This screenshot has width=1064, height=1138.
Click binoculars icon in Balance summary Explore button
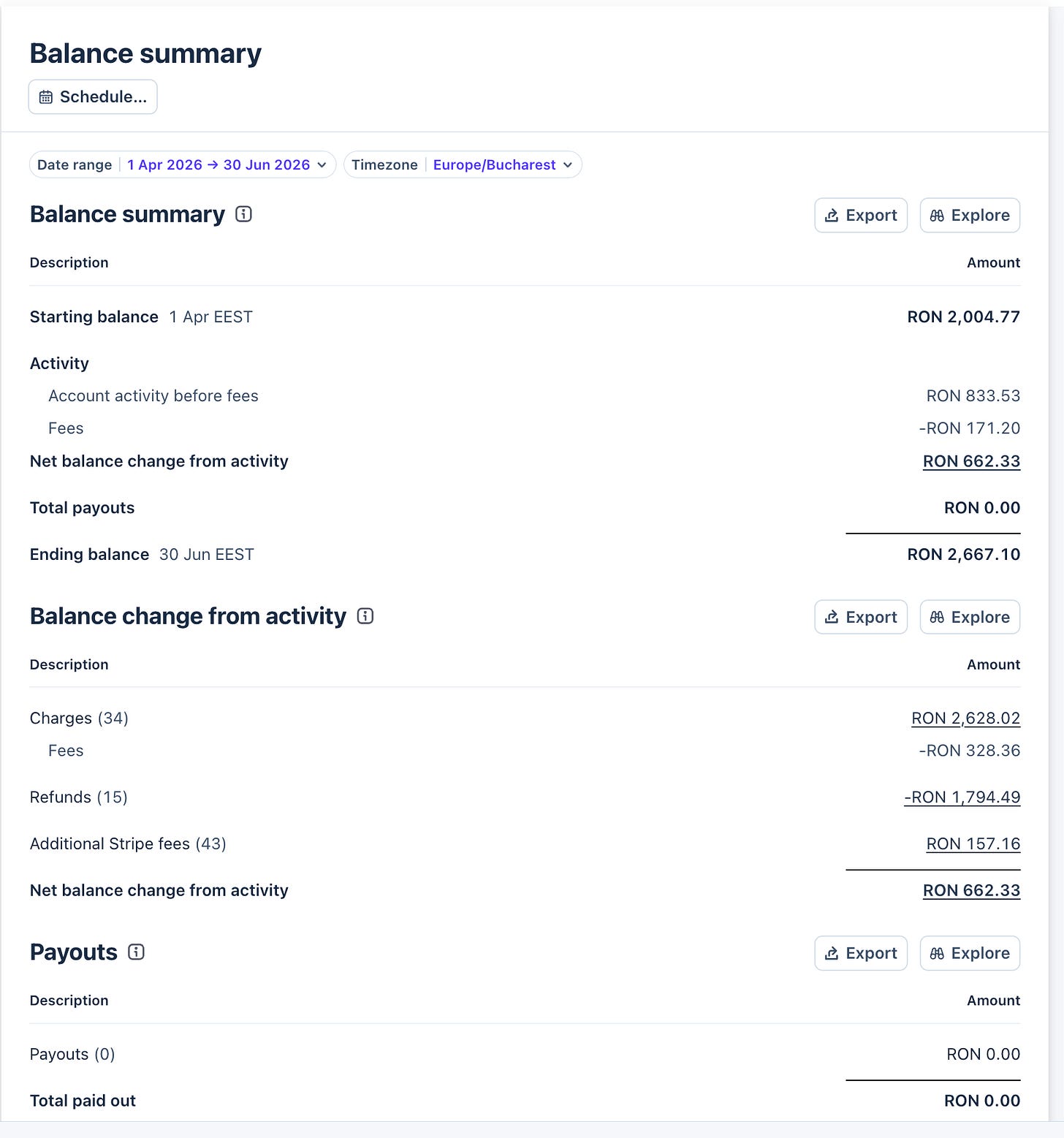[x=937, y=216]
